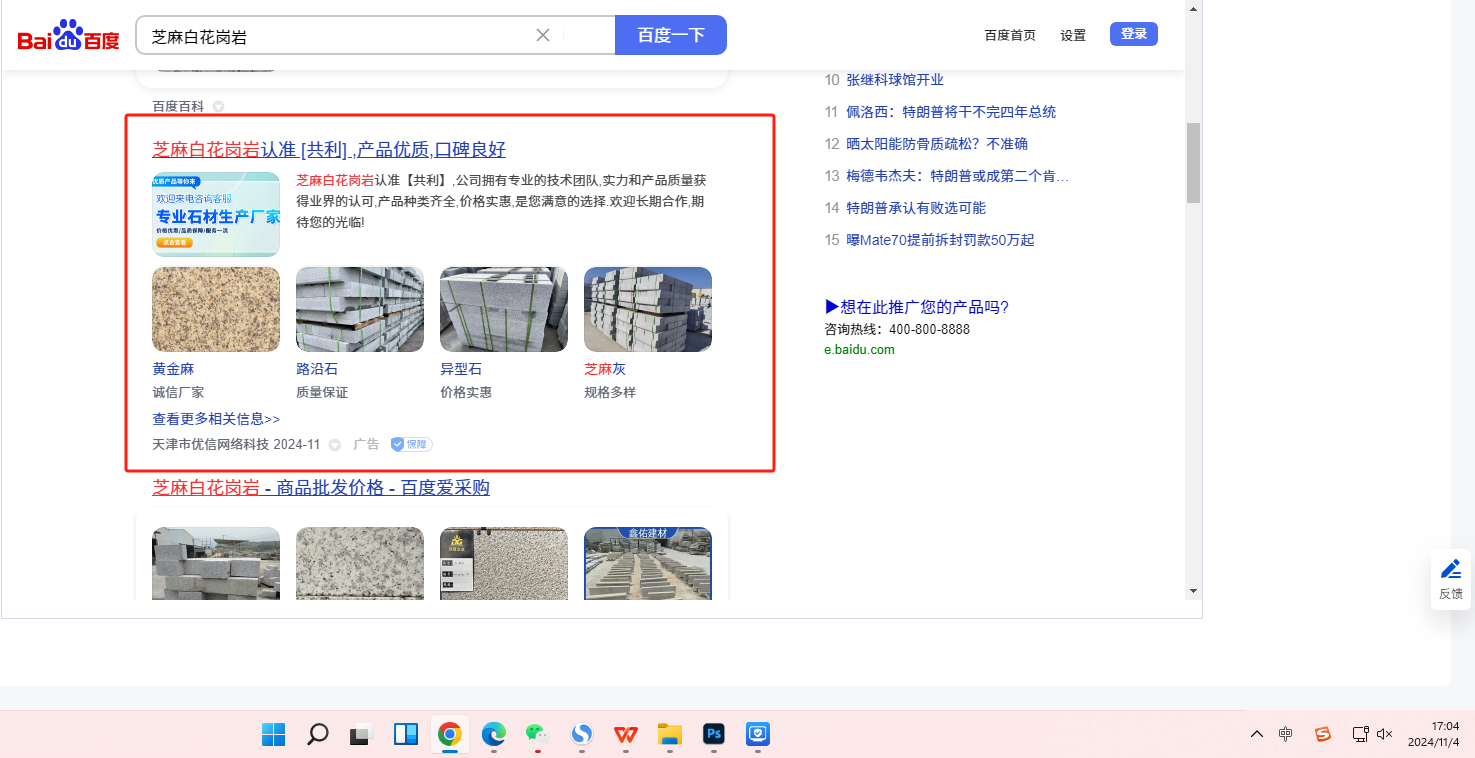
Task: Open the 鑫佑建材 product thumbnail
Action: point(648,563)
